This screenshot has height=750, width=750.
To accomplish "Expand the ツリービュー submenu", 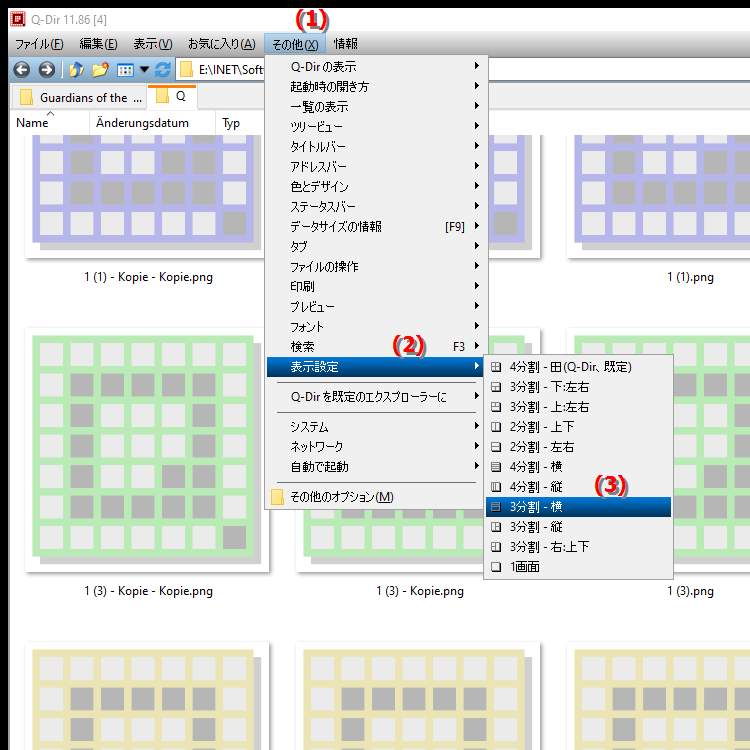I will (376, 126).
